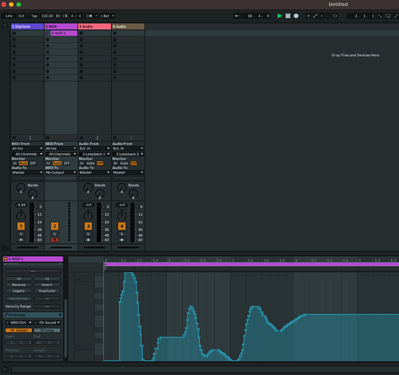The height and width of the screenshot is (375, 399).
Task: Select the 4 Audio track header
Action: point(128,26)
